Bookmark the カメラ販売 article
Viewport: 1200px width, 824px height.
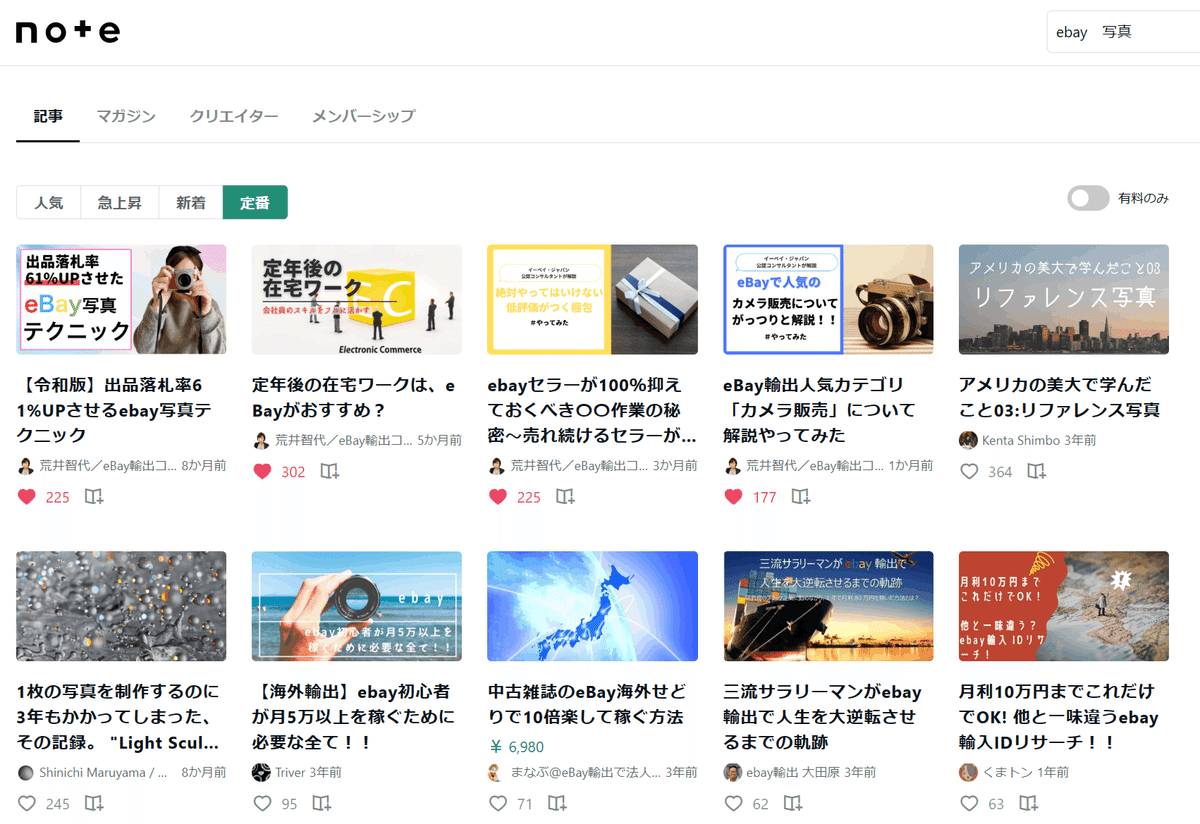[x=800, y=497]
